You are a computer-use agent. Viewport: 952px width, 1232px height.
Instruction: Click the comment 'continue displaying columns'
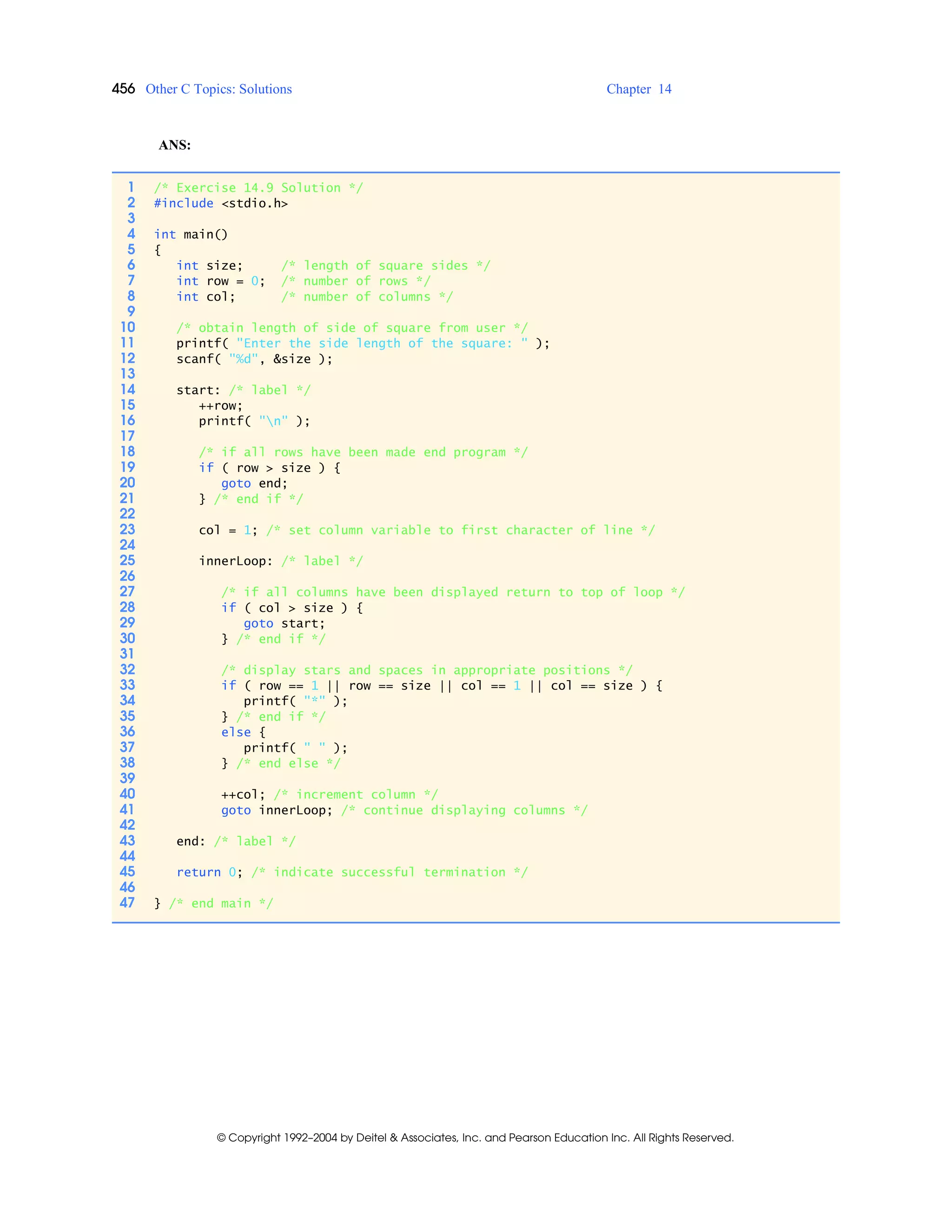464,811
